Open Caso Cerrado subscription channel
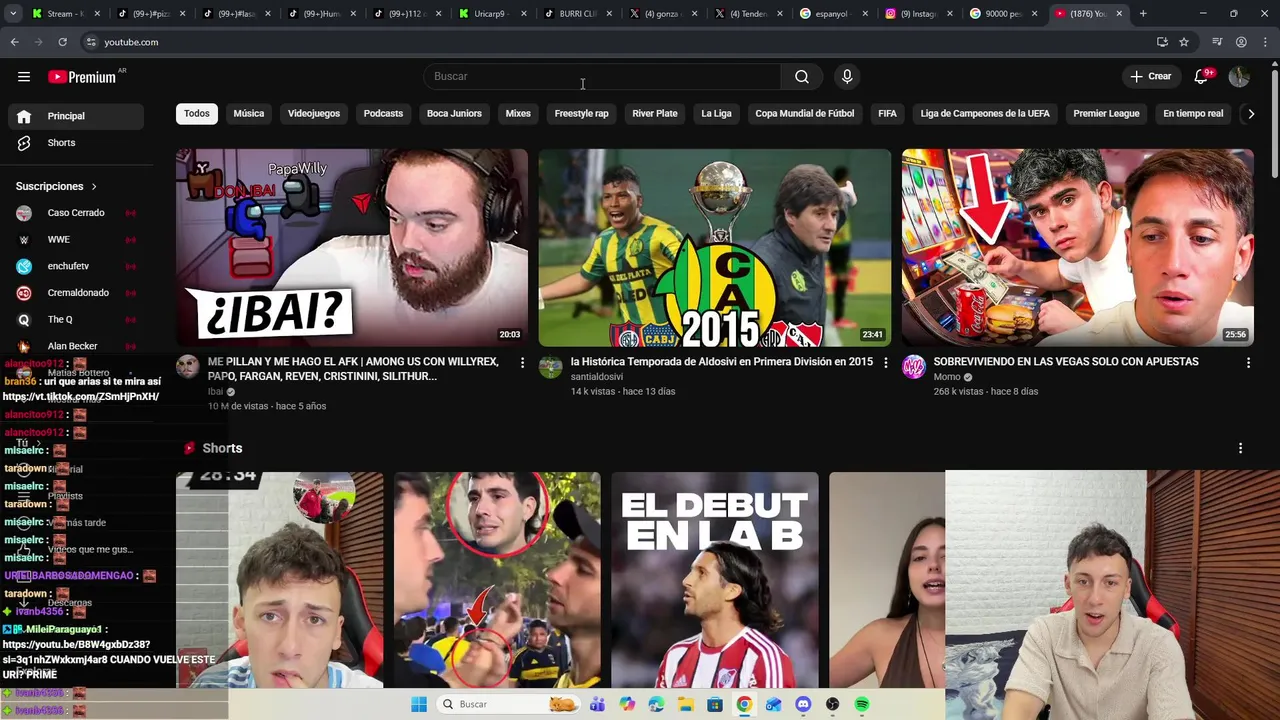This screenshot has height=720, width=1280. 76,213
